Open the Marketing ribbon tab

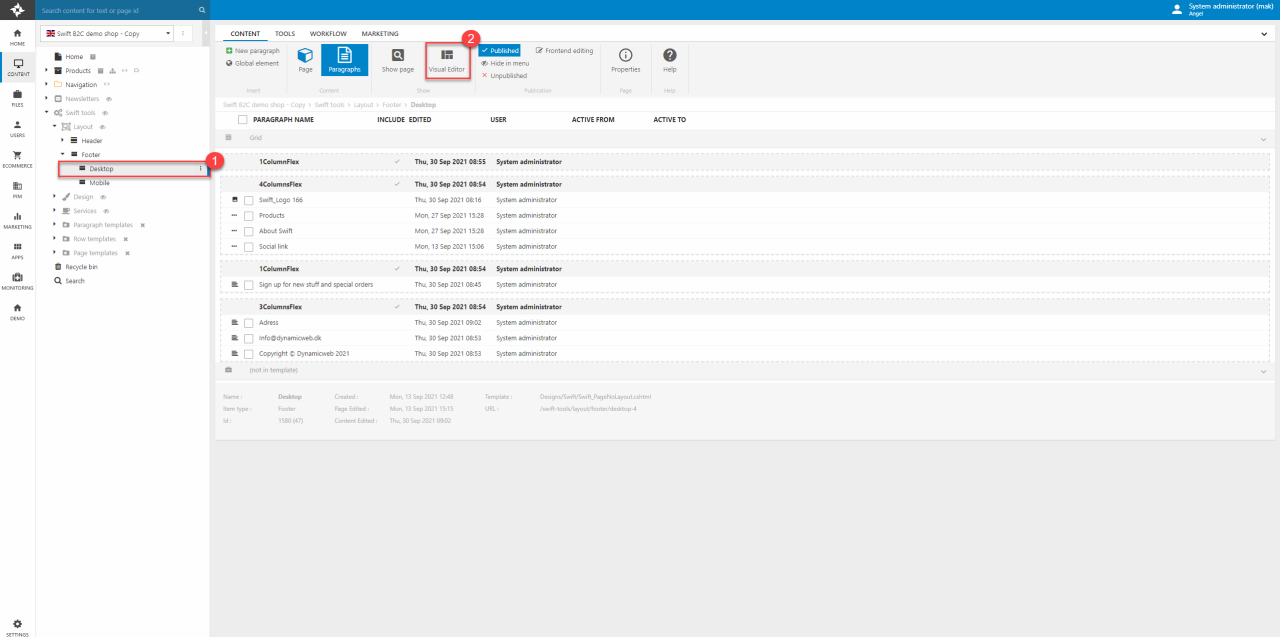pyautogui.click(x=379, y=33)
